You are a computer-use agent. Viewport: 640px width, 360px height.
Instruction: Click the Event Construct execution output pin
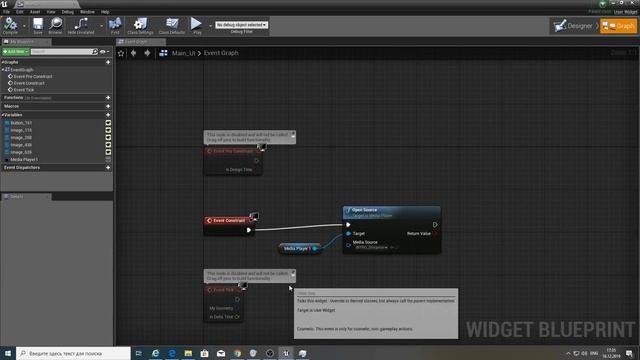249,230
